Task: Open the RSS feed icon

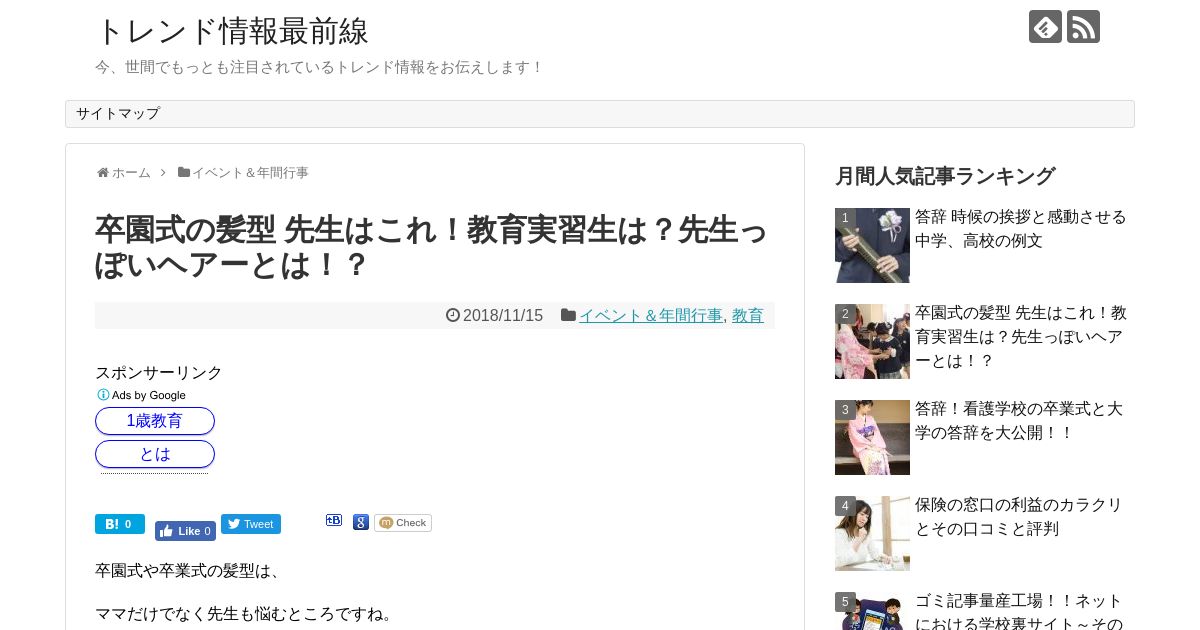Action: click(1083, 27)
